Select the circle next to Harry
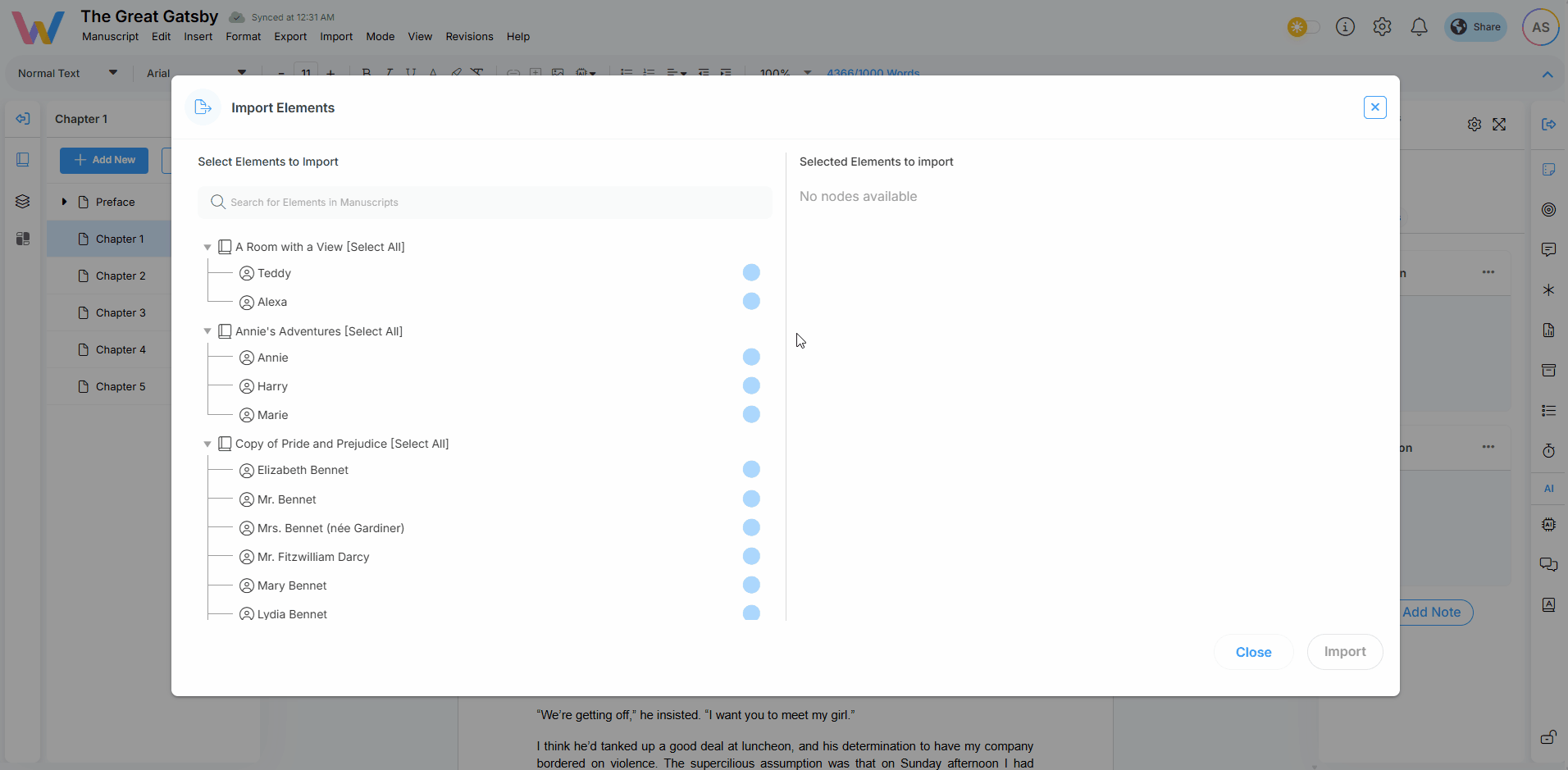 click(751, 385)
